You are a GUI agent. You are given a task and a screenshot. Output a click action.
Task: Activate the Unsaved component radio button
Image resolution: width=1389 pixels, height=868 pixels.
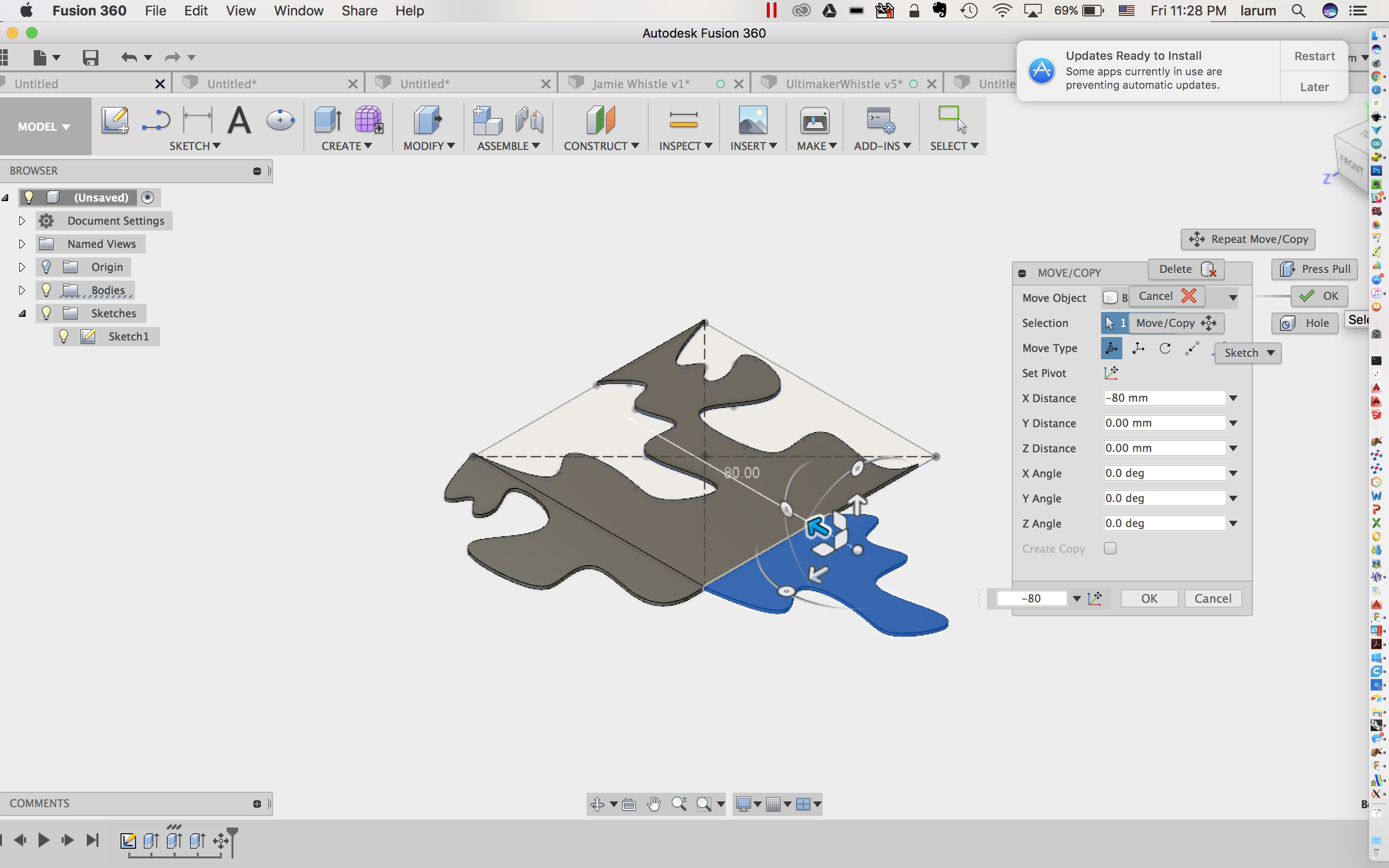coord(148,198)
